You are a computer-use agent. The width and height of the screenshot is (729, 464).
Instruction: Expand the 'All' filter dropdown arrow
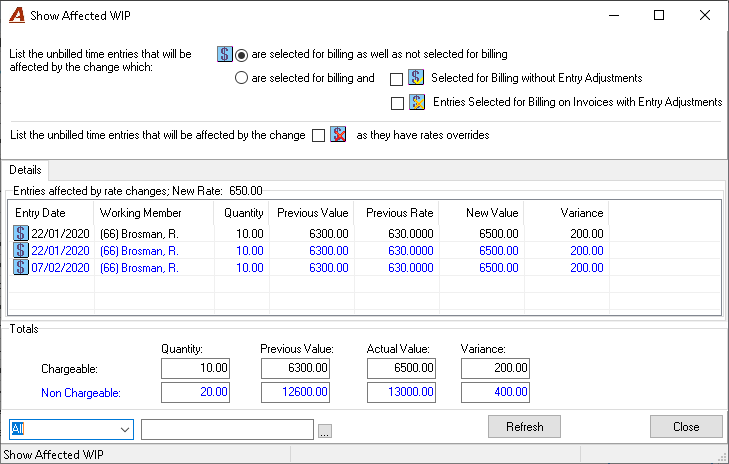click(125, 430)
